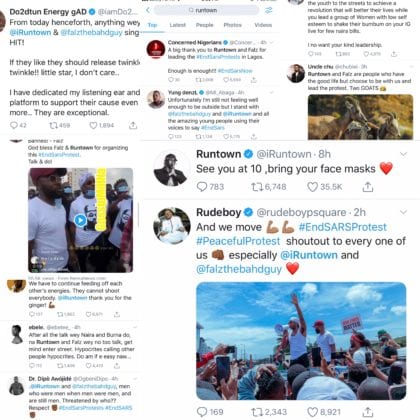The width and height of the screenshot is (420, 420).
Task: Switch to the People search tab
Action: coord(204,25)
